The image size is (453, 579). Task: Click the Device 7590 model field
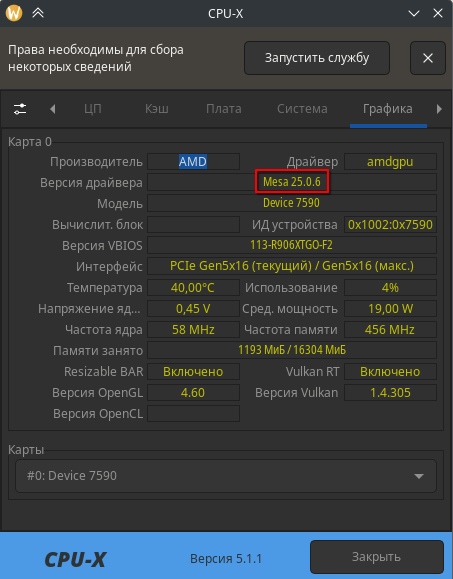[292, 203]
